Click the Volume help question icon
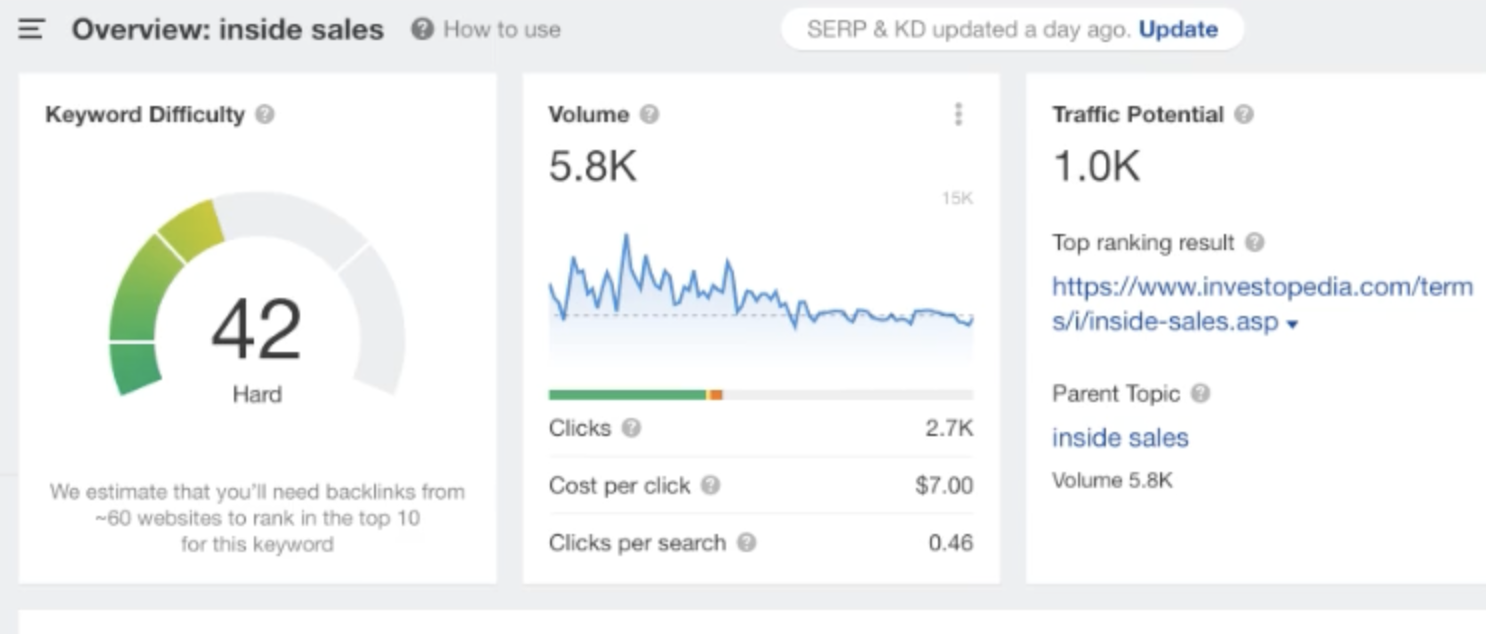The image size is (1486, 634). 650,115
